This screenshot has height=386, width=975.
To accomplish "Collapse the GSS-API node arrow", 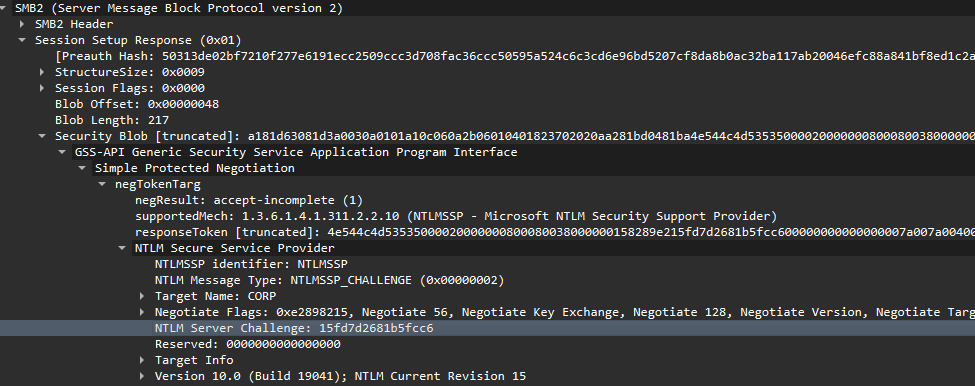I will [62, 152].
